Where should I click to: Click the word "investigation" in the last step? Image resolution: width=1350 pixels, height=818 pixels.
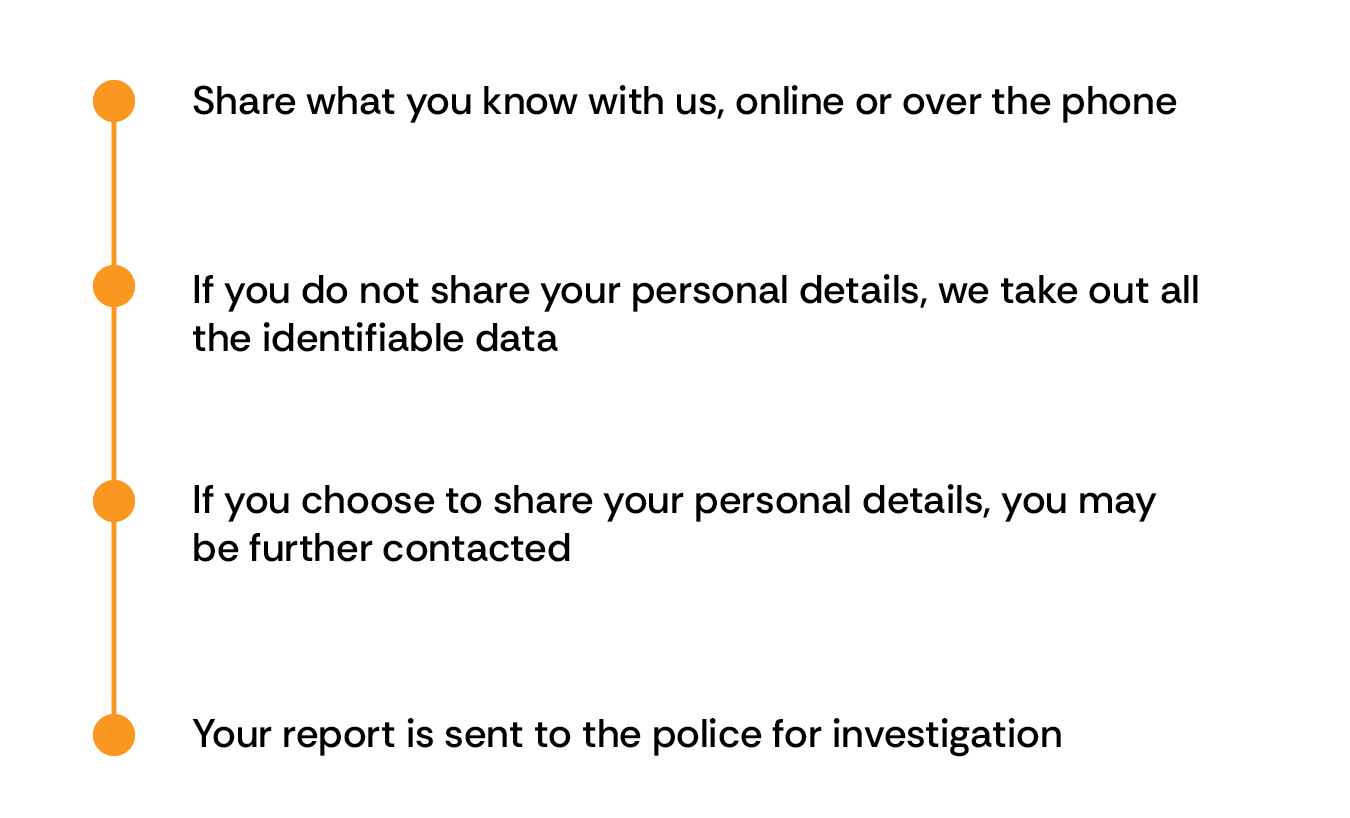point(947,736)
